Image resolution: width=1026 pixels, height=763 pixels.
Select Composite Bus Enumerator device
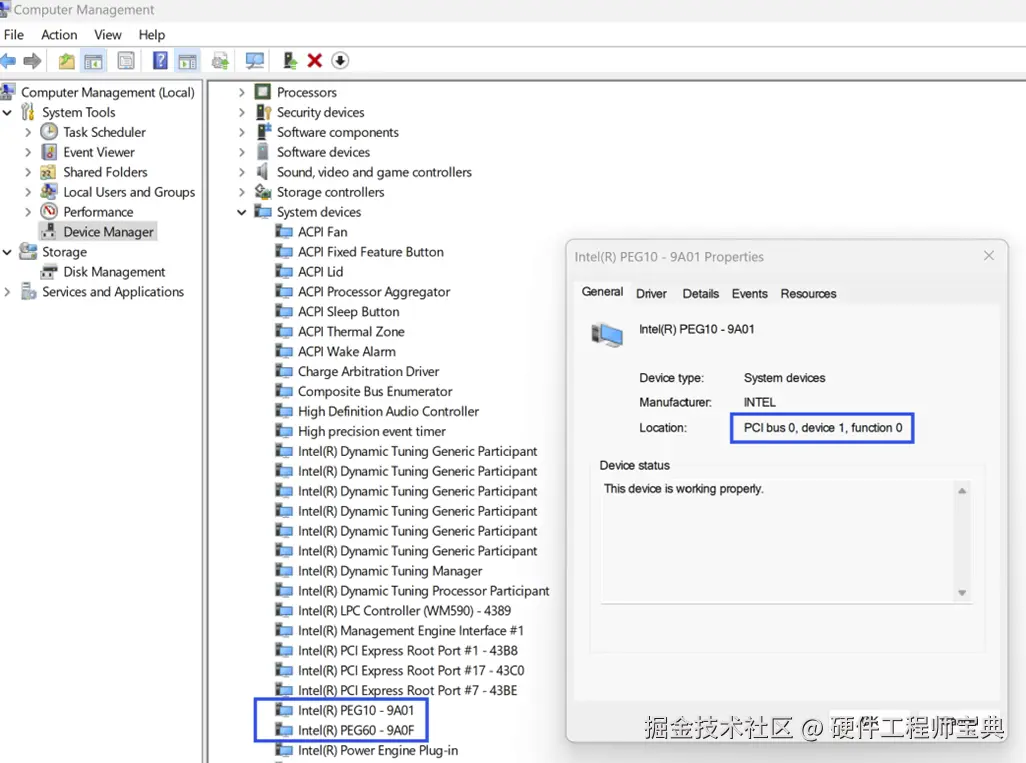coord(375,391)
